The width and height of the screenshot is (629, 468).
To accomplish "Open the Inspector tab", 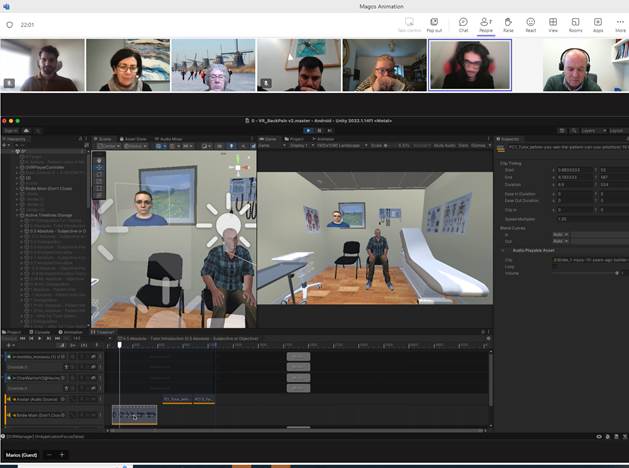I will coord(509,139).
